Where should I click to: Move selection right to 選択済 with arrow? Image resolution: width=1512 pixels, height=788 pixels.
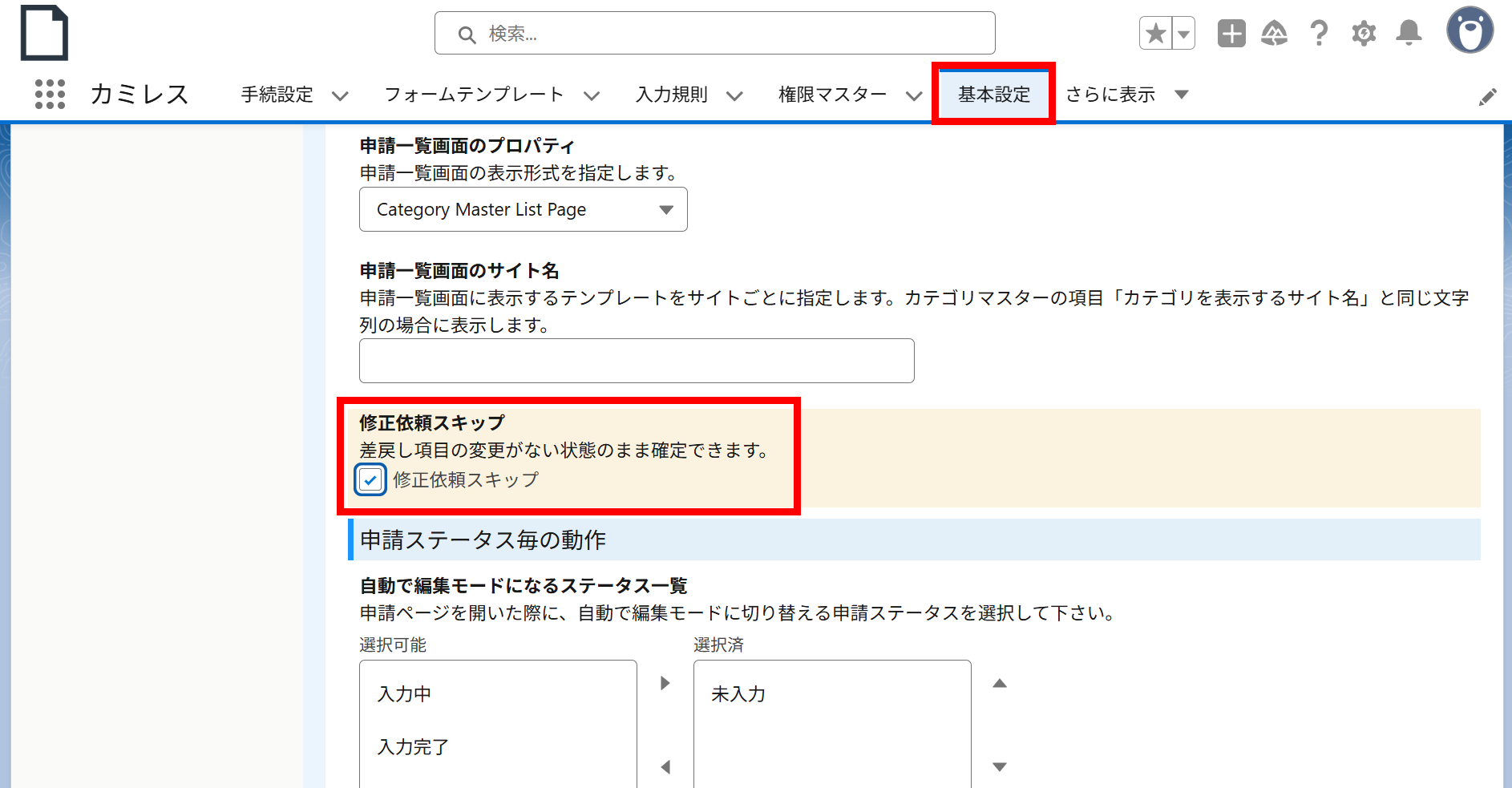tap(665, 683)
